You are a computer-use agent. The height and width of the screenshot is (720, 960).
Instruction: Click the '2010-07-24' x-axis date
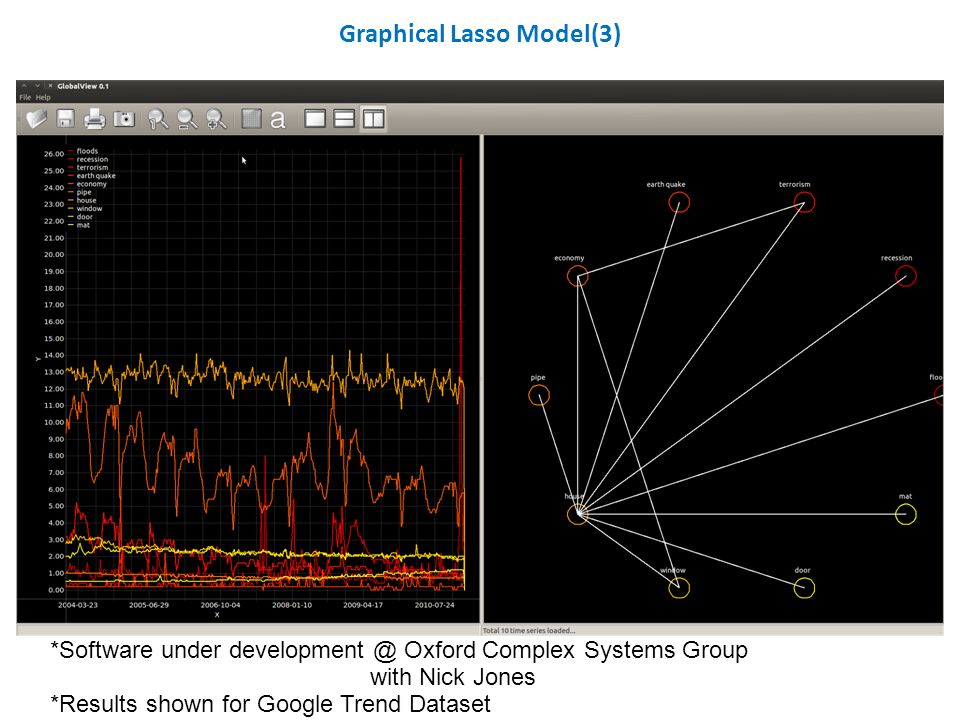[435, 605]
